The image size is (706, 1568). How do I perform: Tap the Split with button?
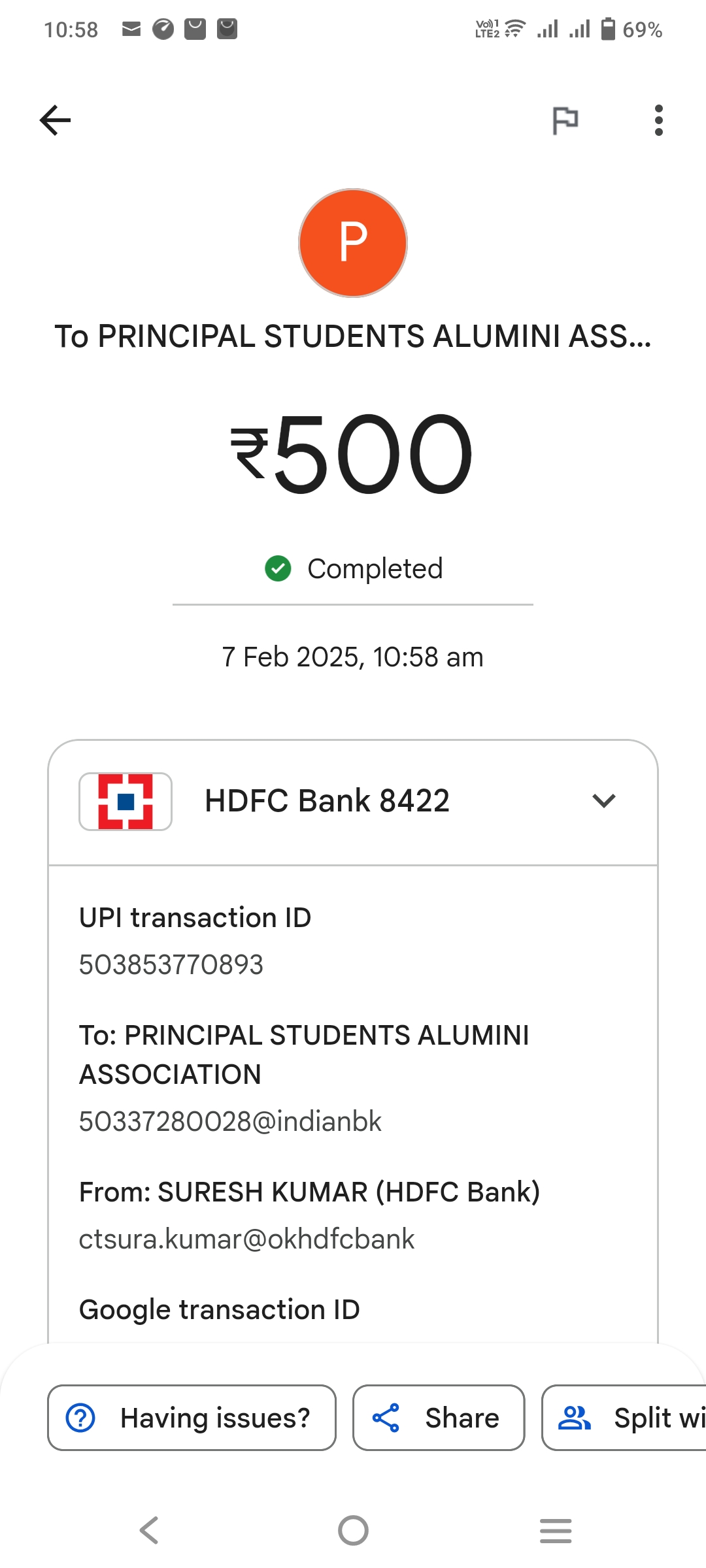pyautogui.click(x=624, y=1418)
